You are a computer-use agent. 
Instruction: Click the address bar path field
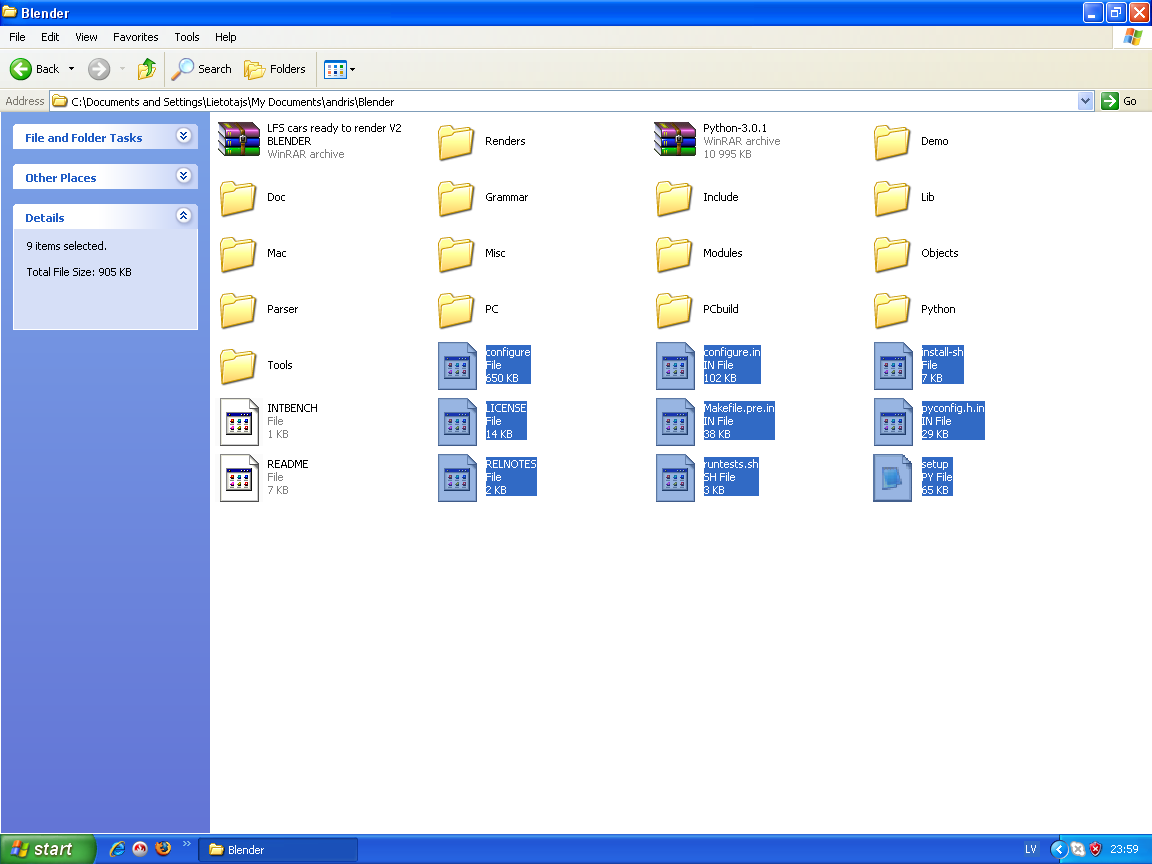(x=564, y=101)
